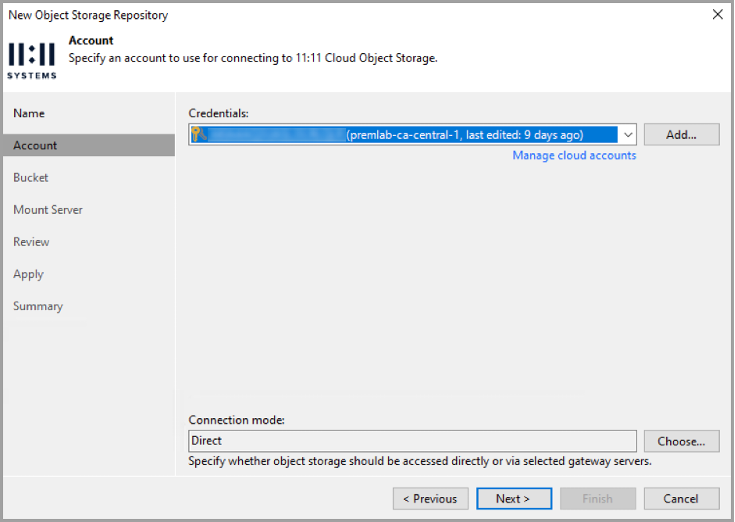Open Manage cloud accounts link

[x=574, y=156]
